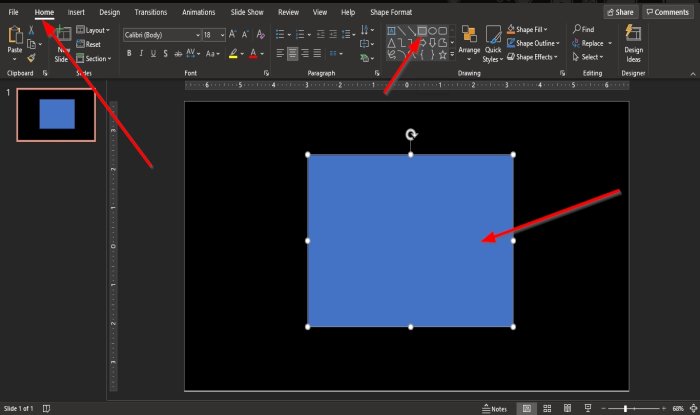Viewport: 700px width, 415px height.
Task: Click the Cut scissors icon
Action: [x=32, y=31]
